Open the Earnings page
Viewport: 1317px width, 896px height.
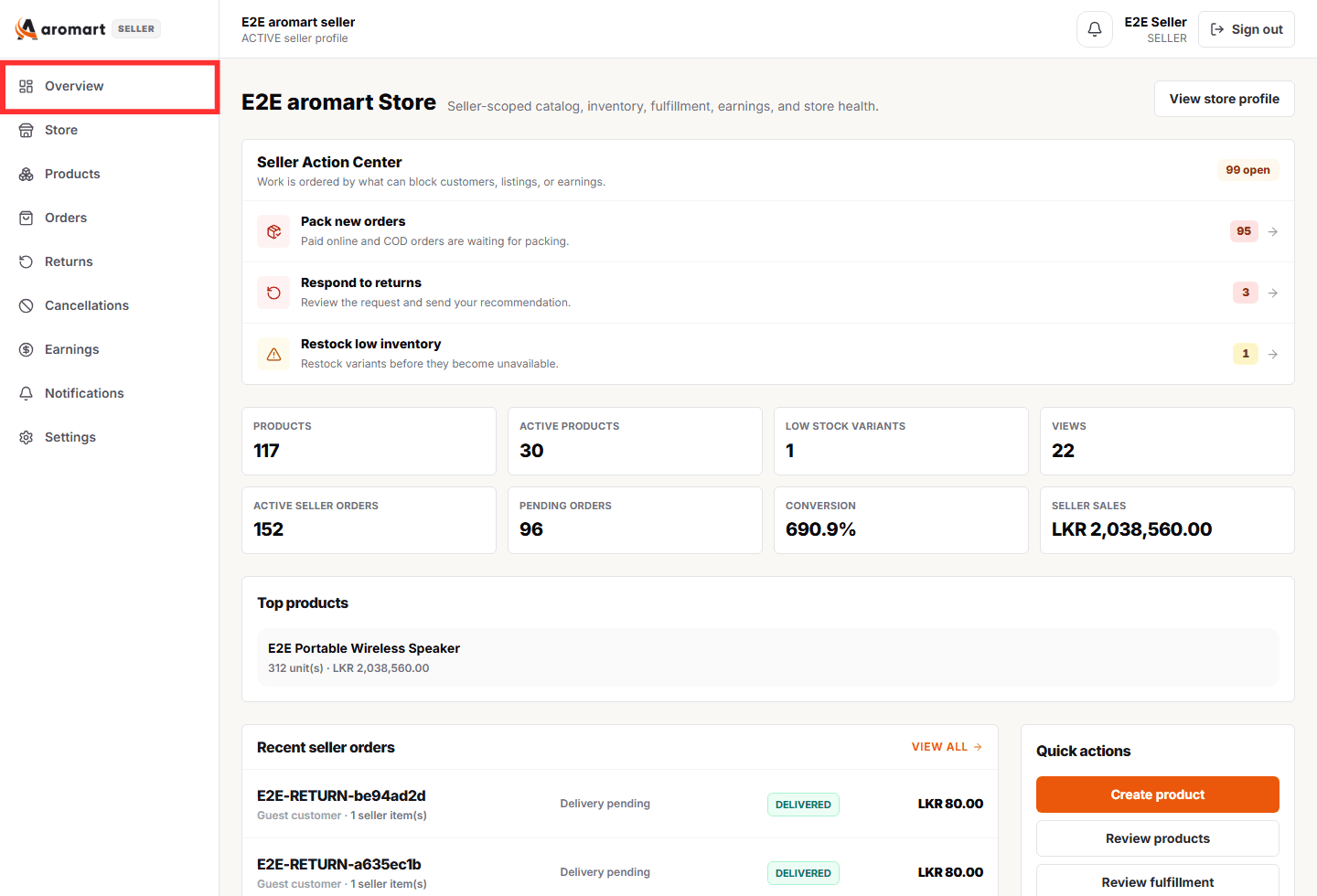tap(110, 349)
